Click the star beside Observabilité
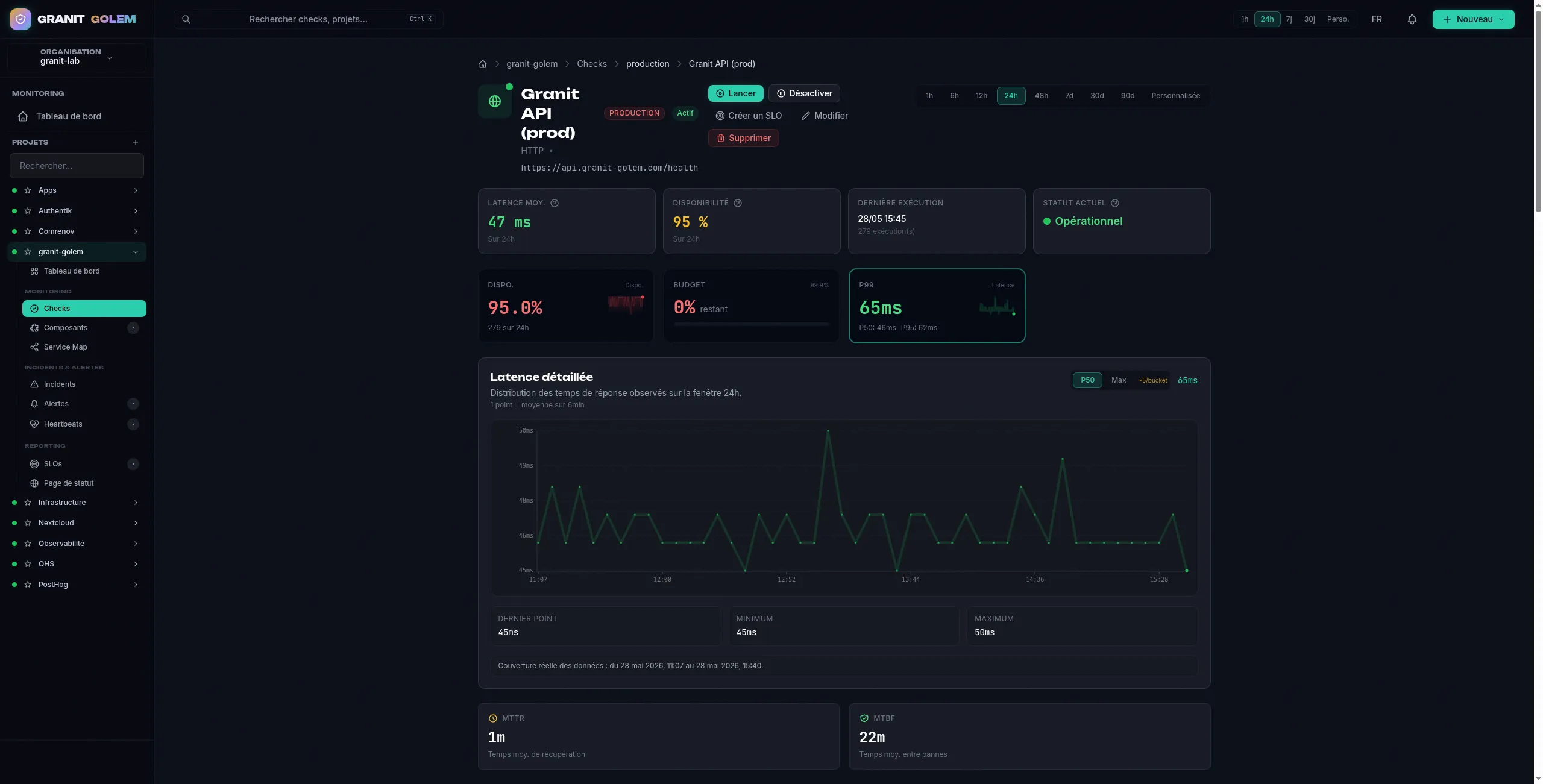The image size is (1543, 784). click(28, 544)
